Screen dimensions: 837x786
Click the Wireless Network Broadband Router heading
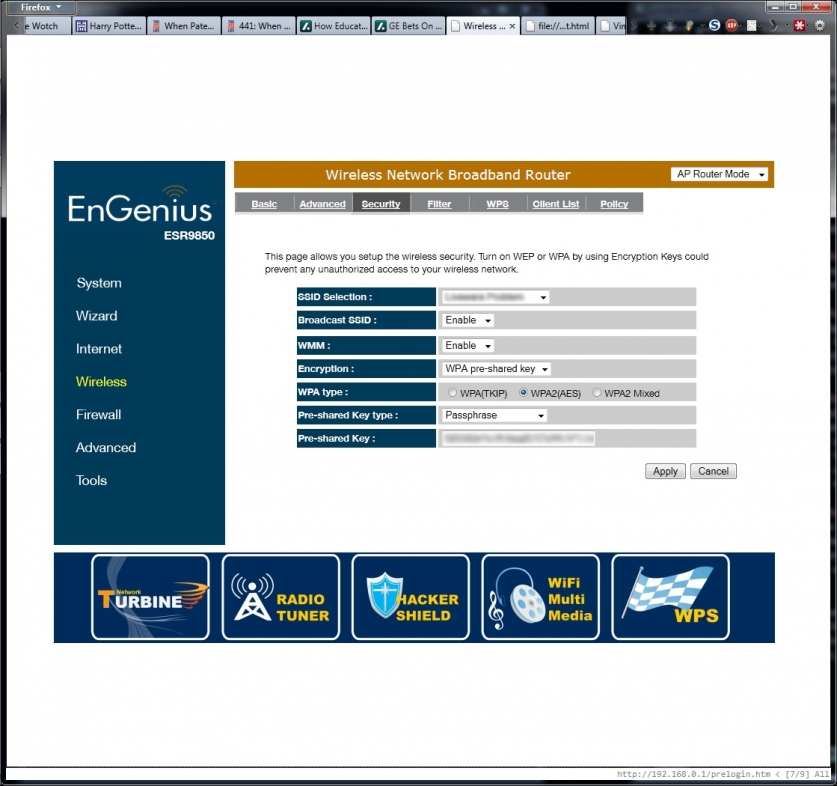(x=448, y=175)
